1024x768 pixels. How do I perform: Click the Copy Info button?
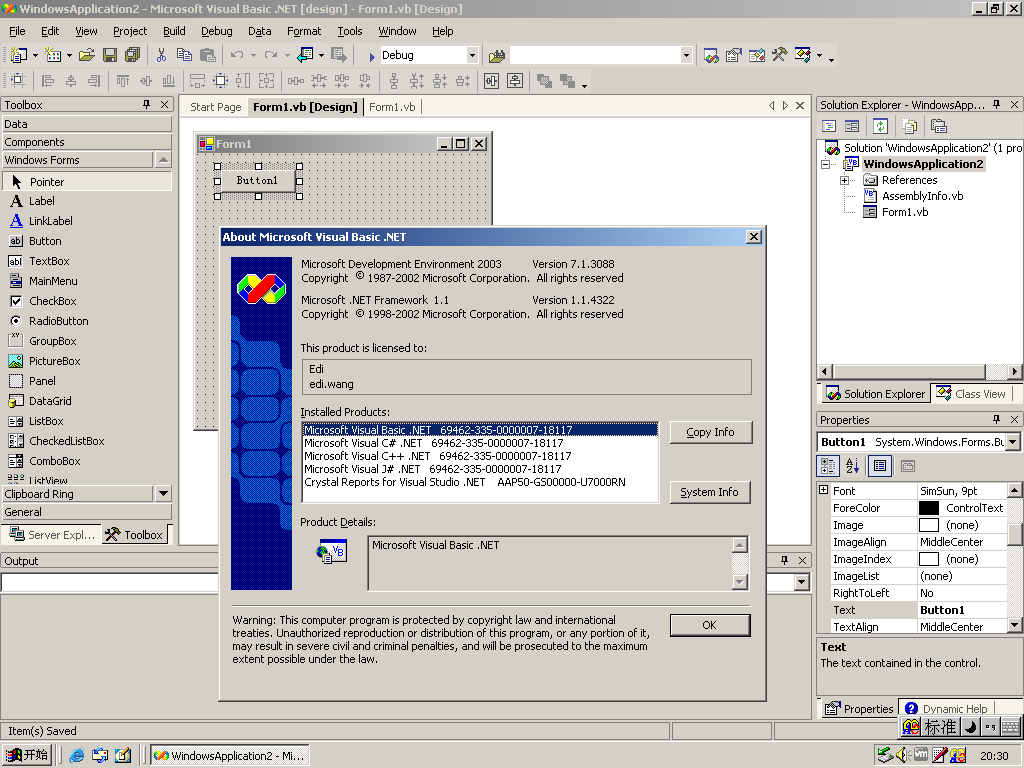[711, 432]
